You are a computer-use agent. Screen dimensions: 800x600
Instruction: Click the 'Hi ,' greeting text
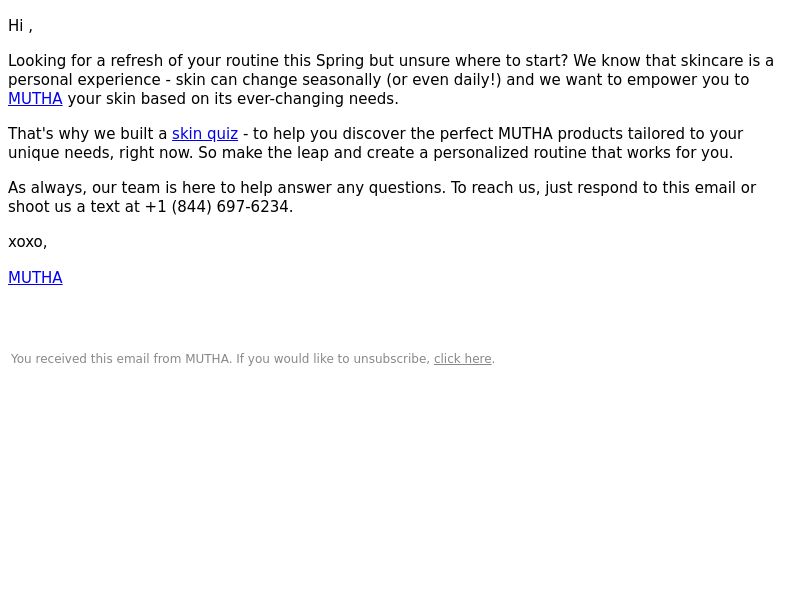20,26
